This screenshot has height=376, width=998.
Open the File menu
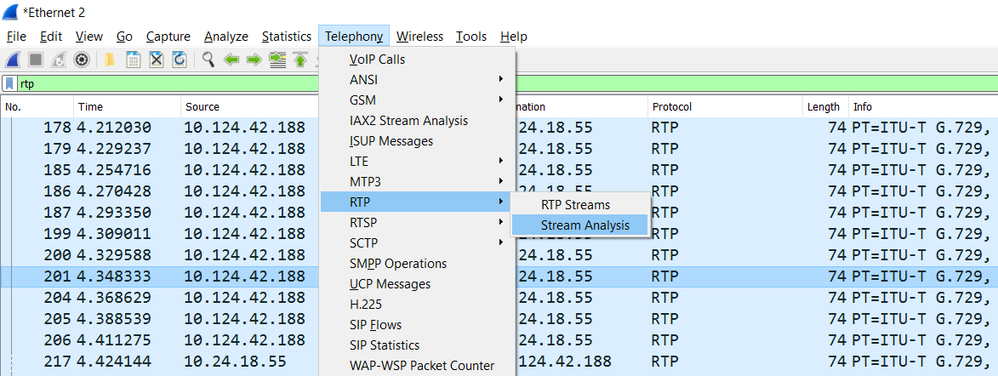(x=16, y=36)
